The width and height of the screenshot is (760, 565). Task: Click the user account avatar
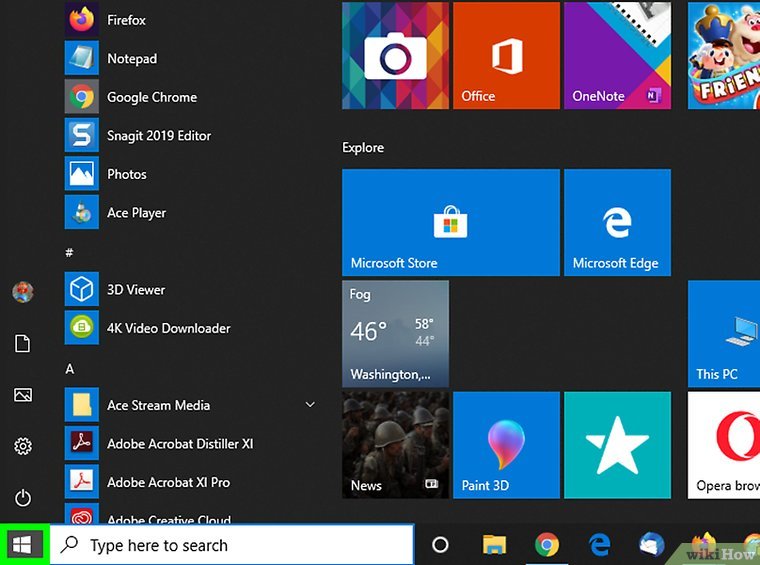tap(23, 292)
